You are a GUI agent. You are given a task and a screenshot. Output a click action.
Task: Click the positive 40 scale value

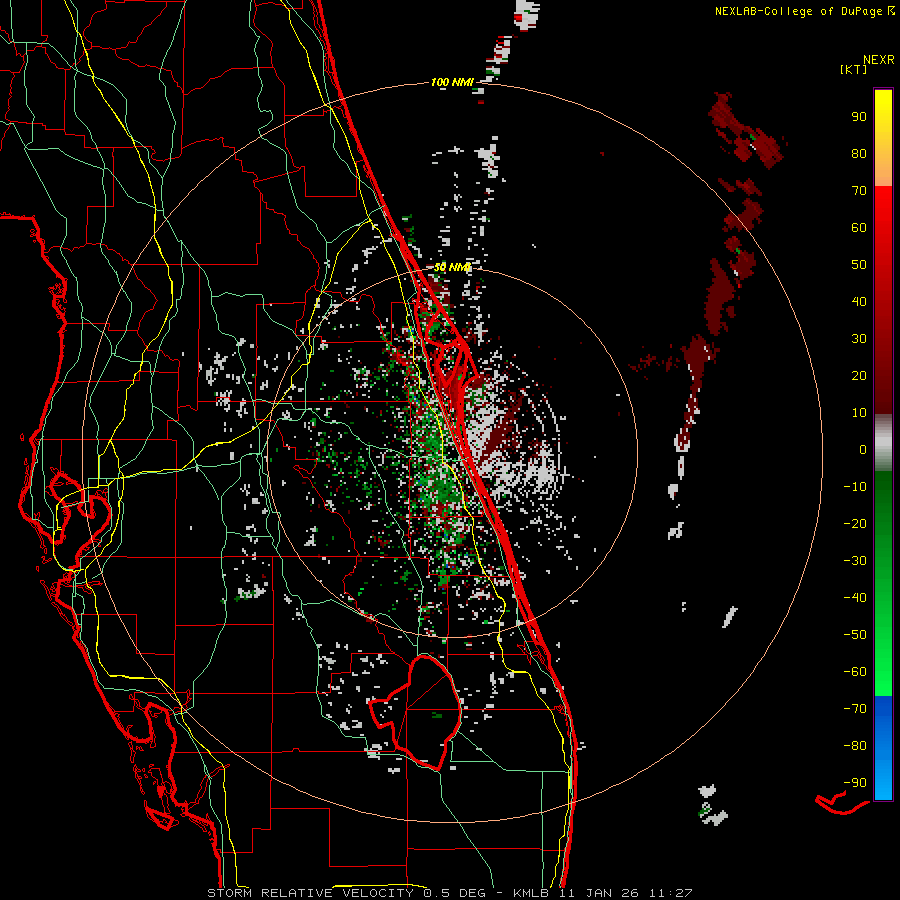[859, 301]
